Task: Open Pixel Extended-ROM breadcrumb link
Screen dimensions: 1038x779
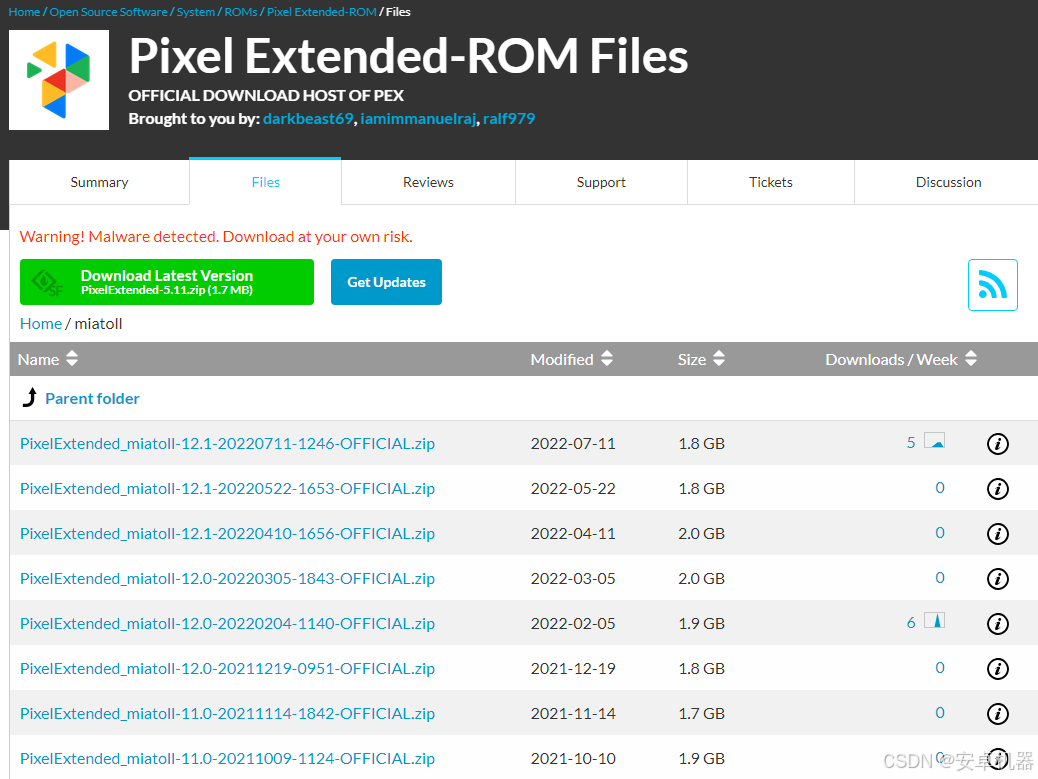Action: pos(322,12)
